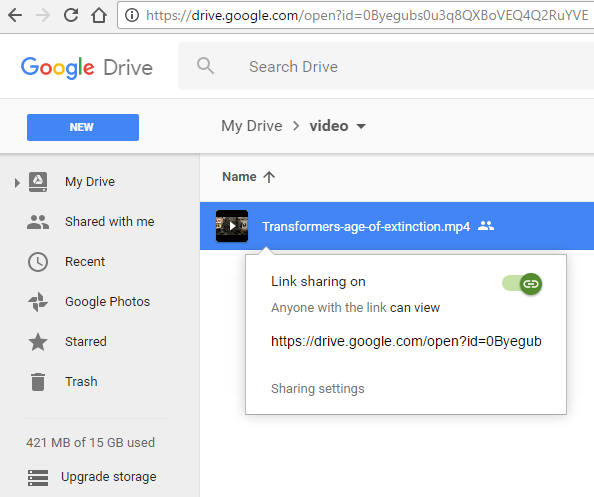The height and width of the screenshot is (497, 594).
Task: Expand the My Drive tree triangle
Action: [x=17, y=183]
